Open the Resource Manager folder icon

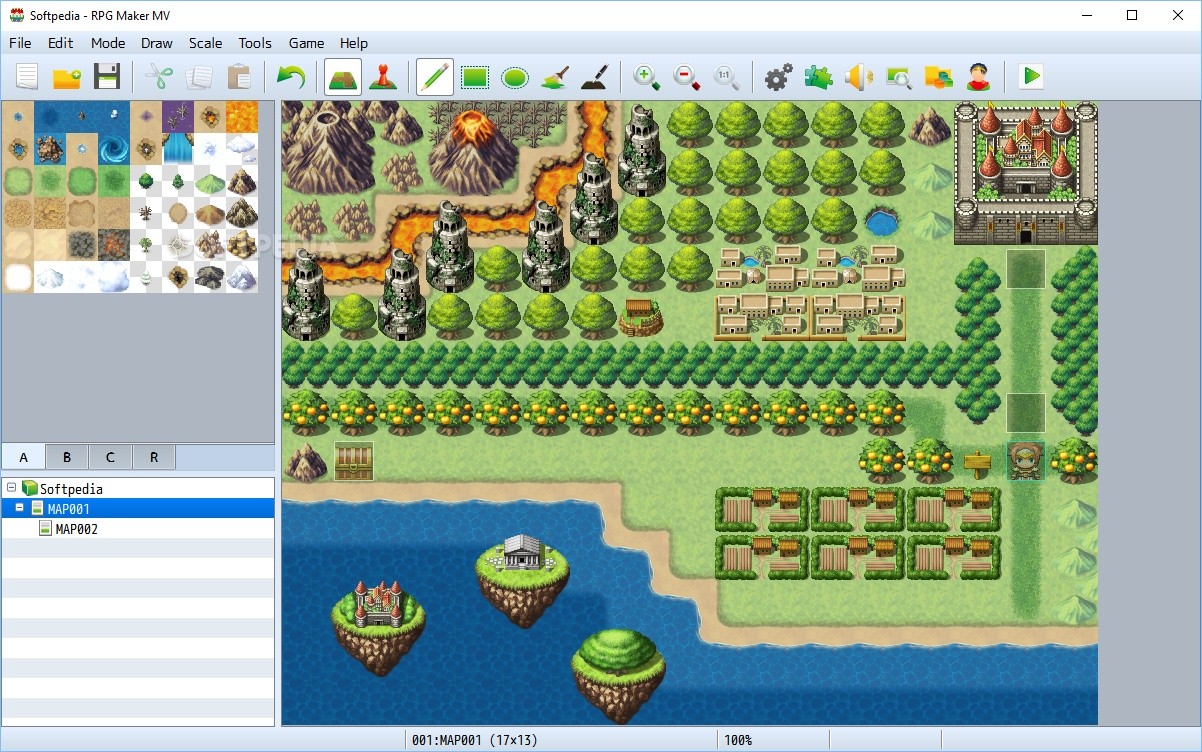pos(938,76)
